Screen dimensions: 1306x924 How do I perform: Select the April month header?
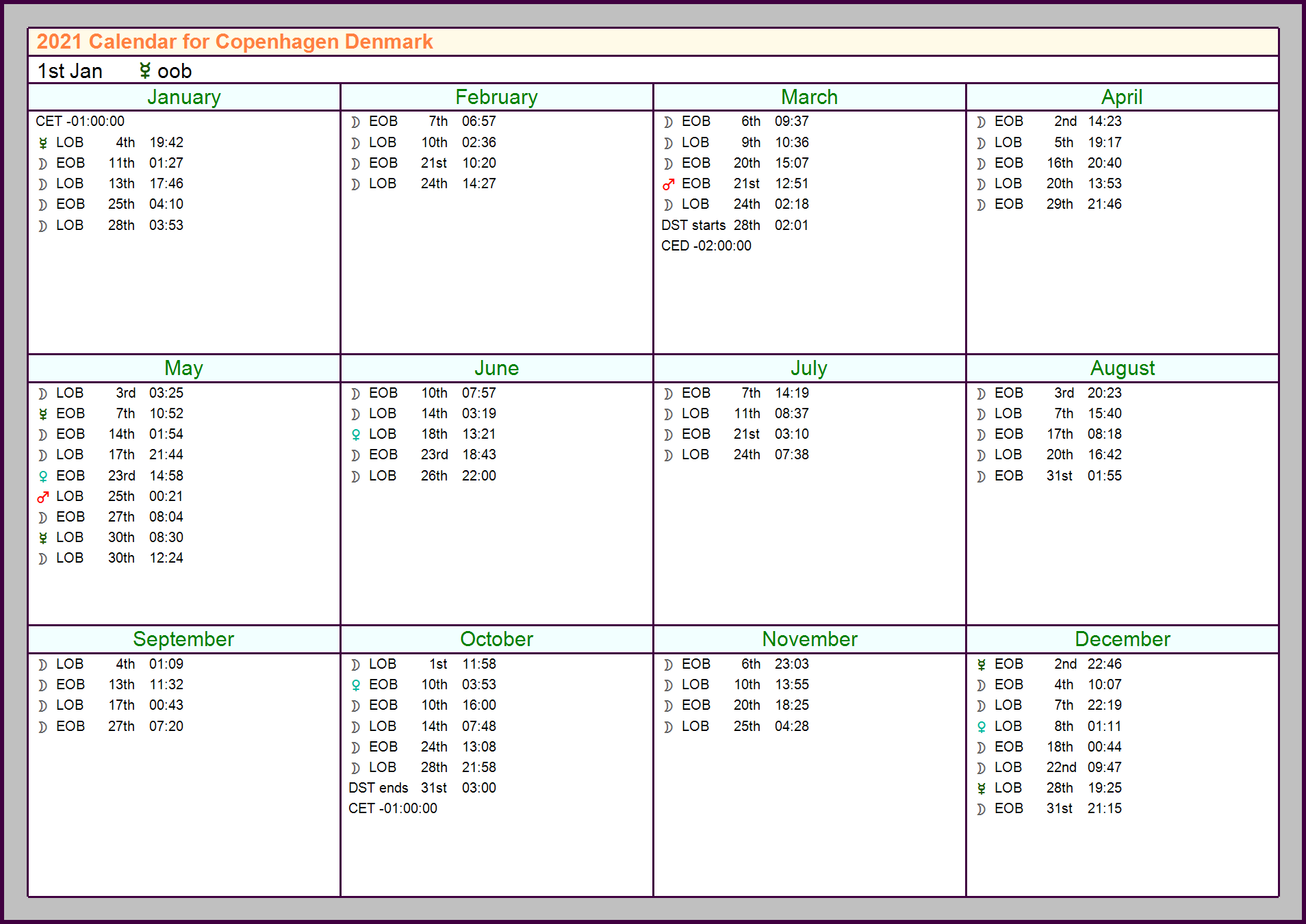coord(1123,97)
